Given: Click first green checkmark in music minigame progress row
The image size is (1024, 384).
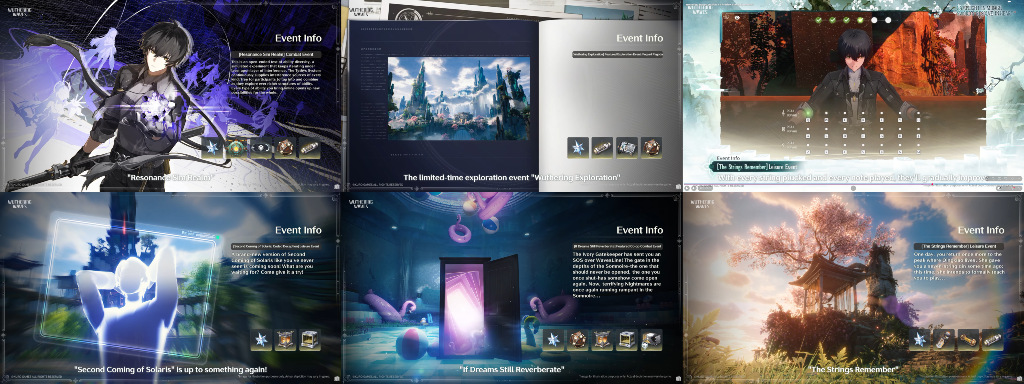Looking at the screenshot, I should pos(819,20).
